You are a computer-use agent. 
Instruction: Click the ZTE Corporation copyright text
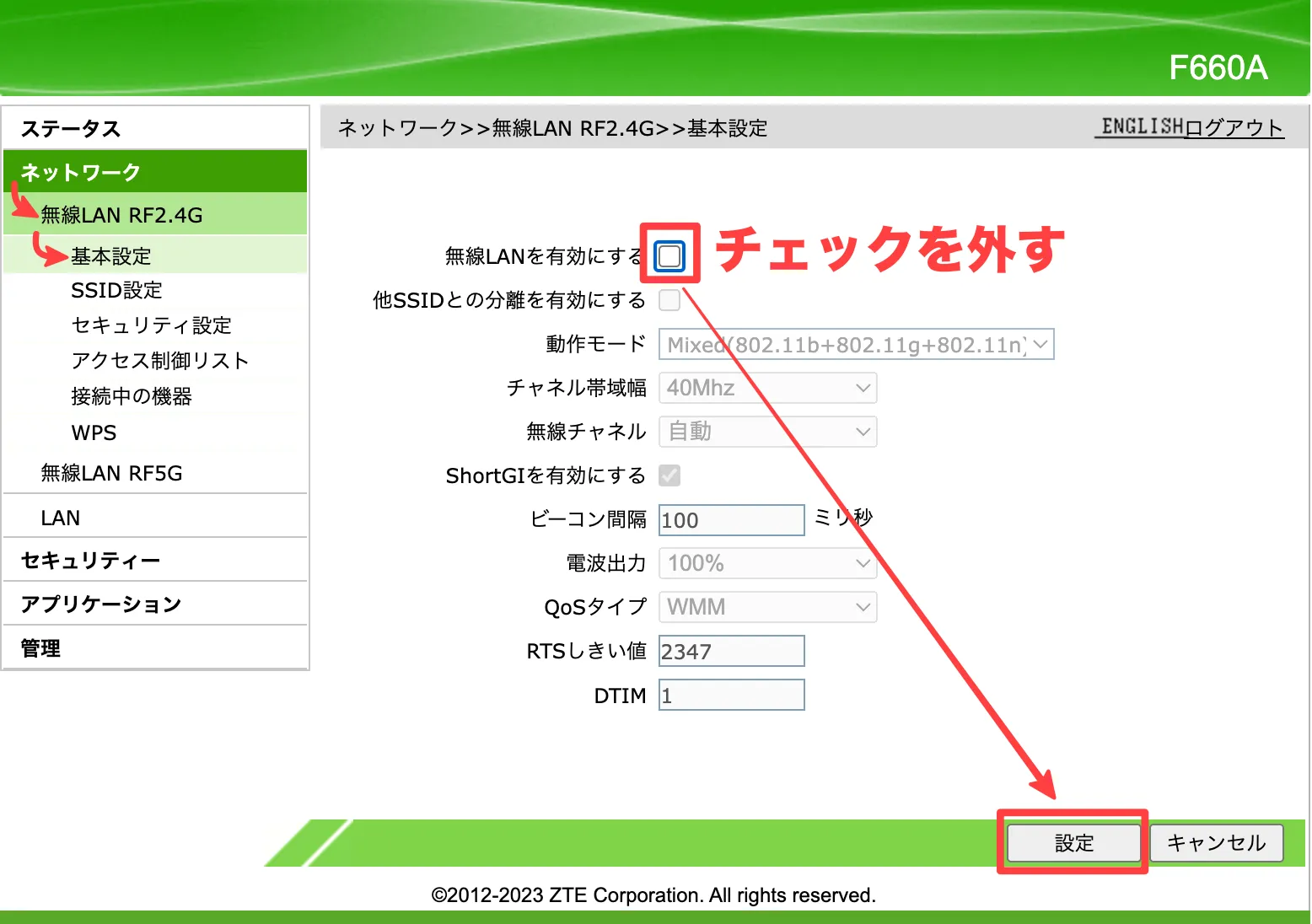click(653, 894)
